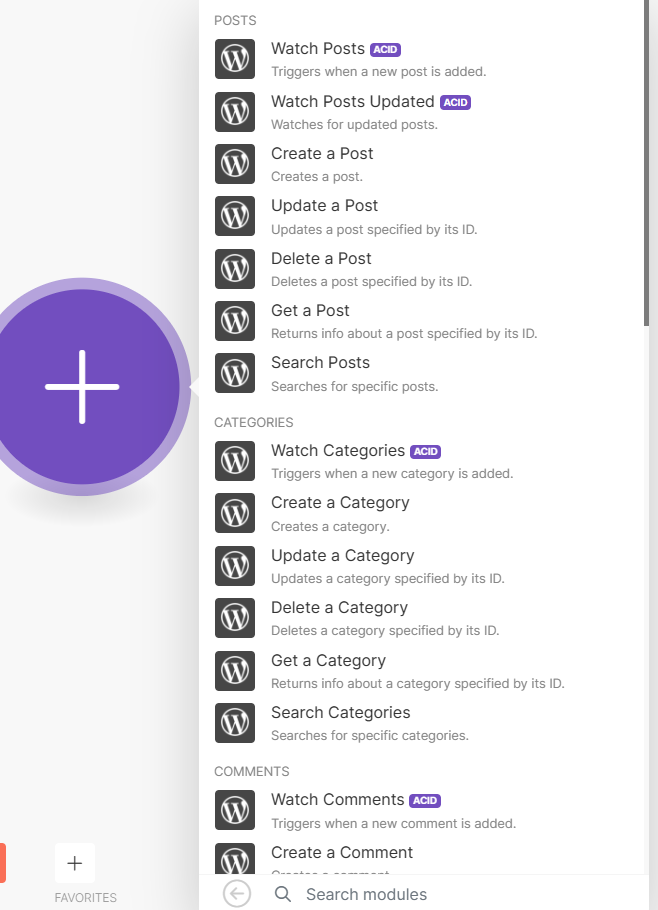Screen dimensions: 658x910
Task: Choose the Update a Post module
Action: pyautogui.click(x=324, y=206)
